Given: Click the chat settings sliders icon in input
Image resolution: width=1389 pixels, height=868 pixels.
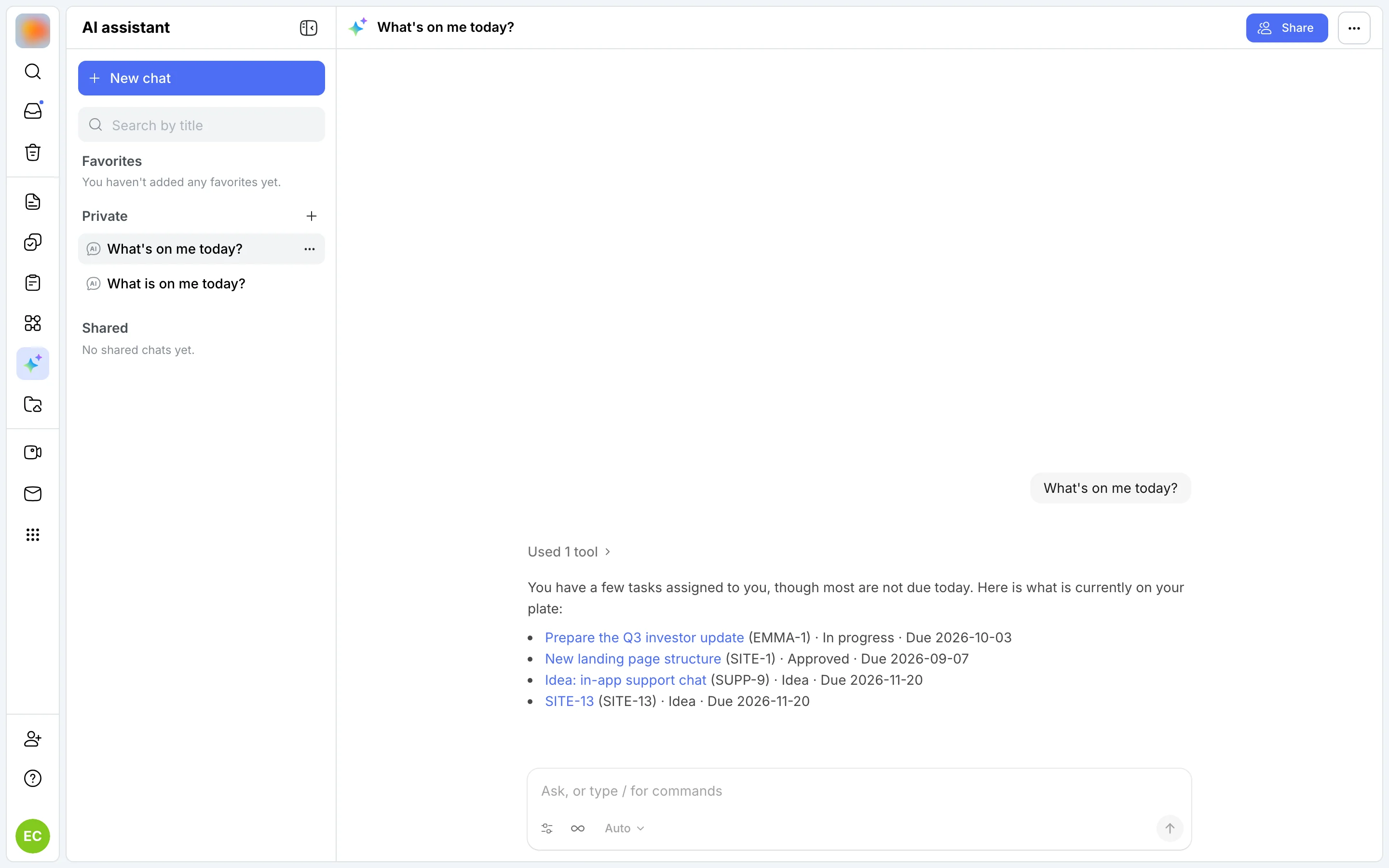Looking at the screenshot, I should click(x=547, y=828).
